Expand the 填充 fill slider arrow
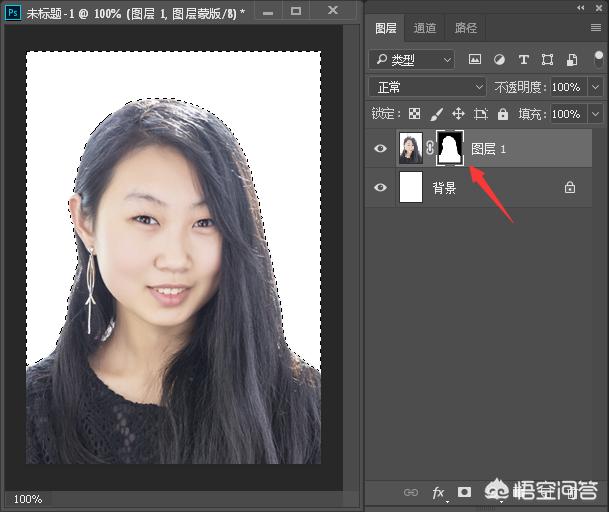The width and height of the screenshot is (609, 512). (x=596, y=114)
